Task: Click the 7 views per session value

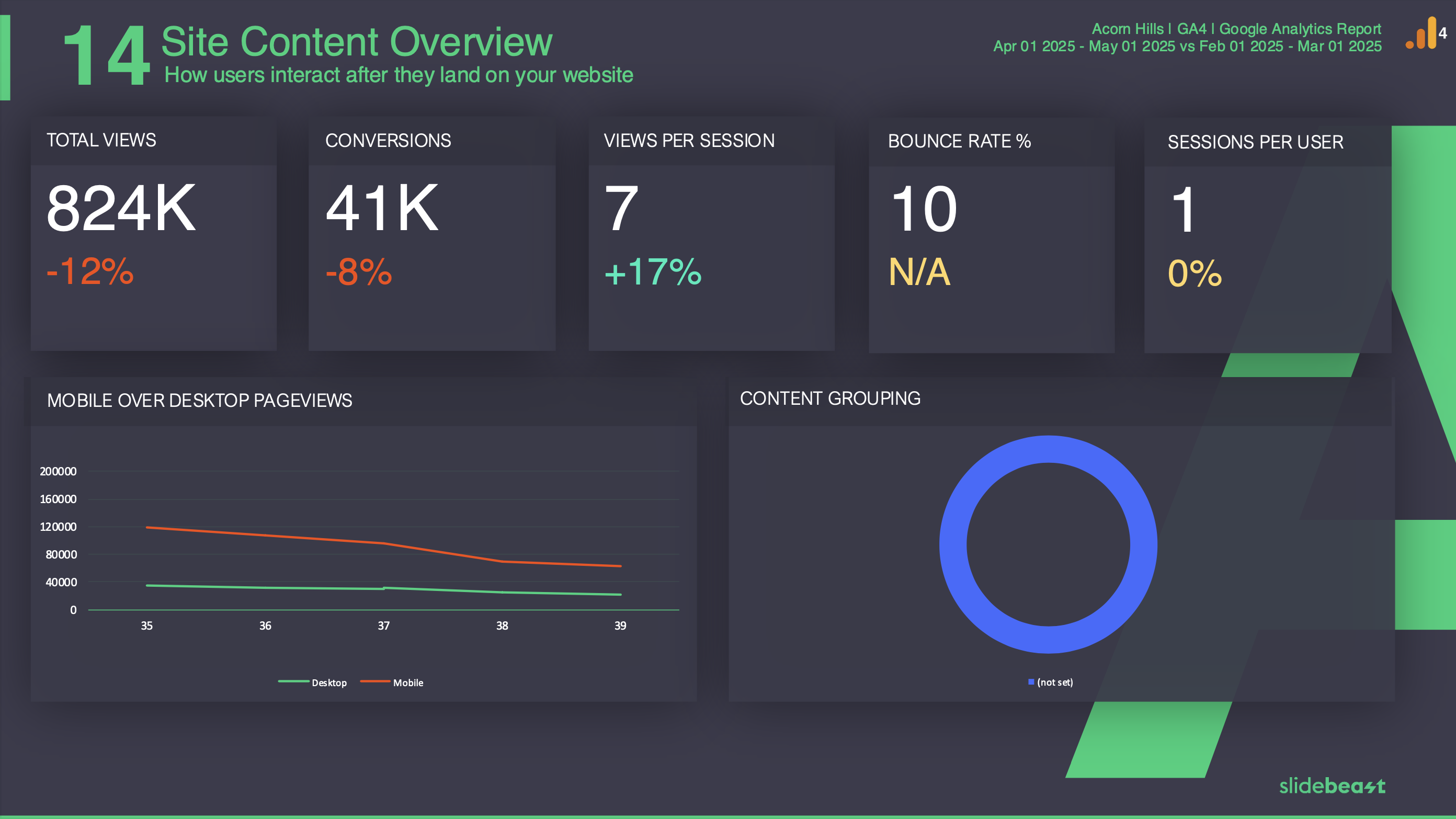Action: click(x=622, y=209)
